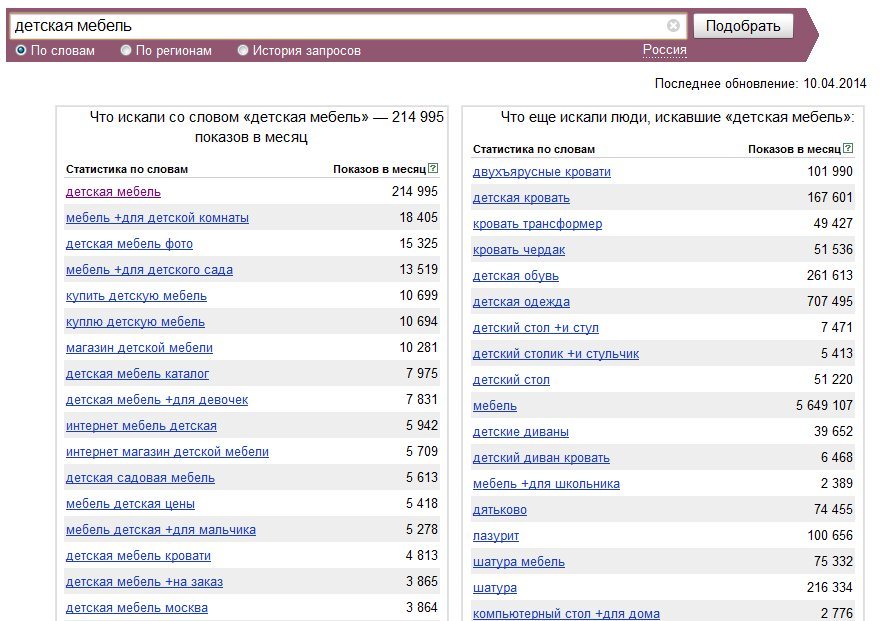
Task: Open the 'детская мебель фото' link
Action: 129,244
